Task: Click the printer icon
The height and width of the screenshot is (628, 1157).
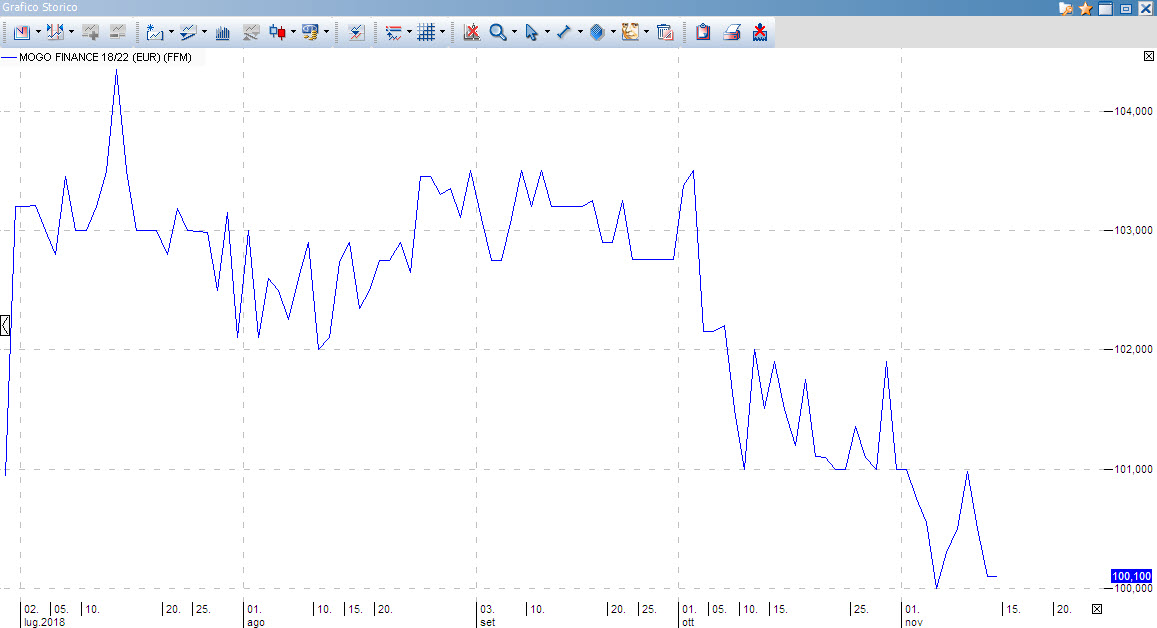Action: (x=731, y=32)
